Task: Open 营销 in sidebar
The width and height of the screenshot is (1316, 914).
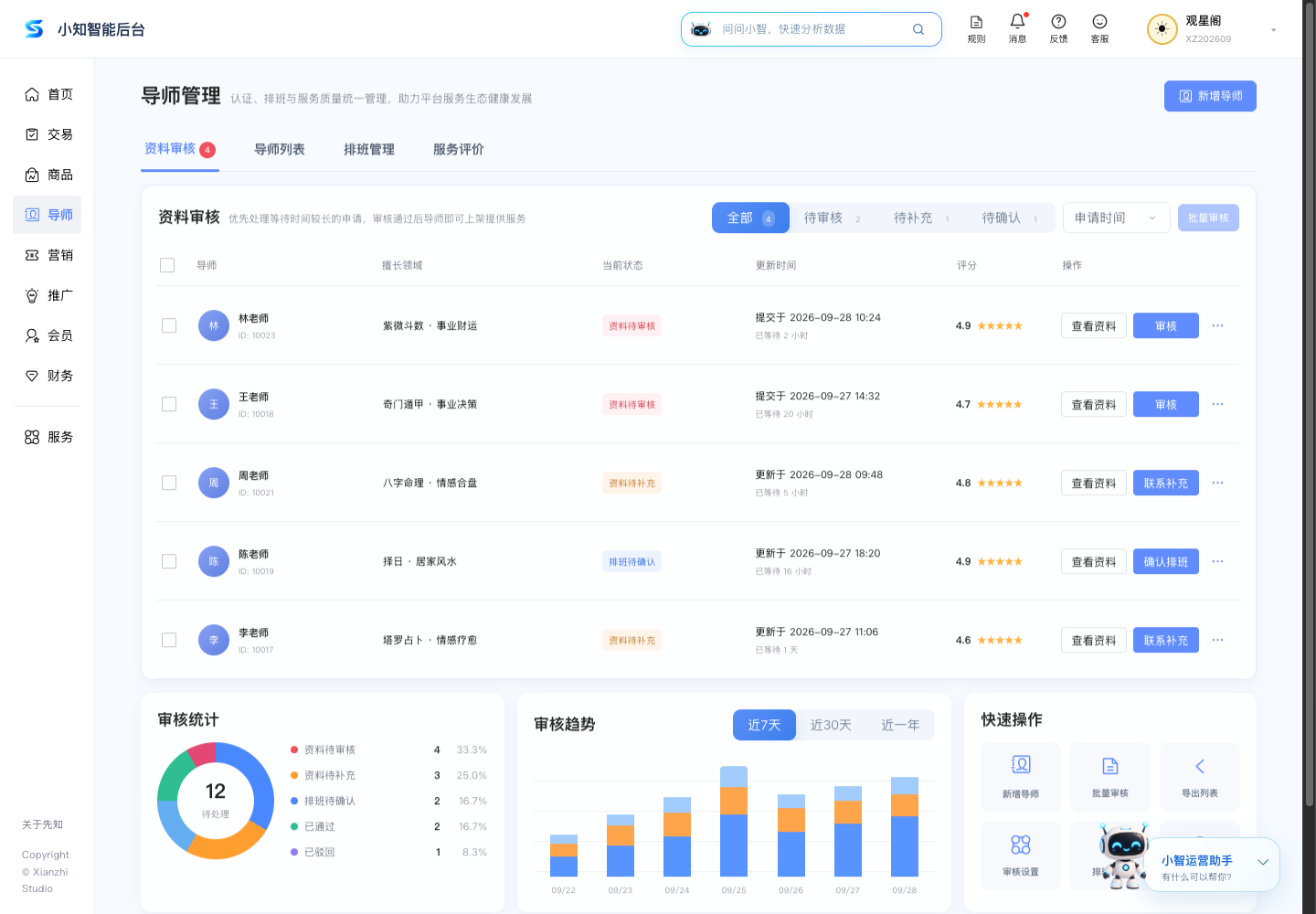Action: 48,255
